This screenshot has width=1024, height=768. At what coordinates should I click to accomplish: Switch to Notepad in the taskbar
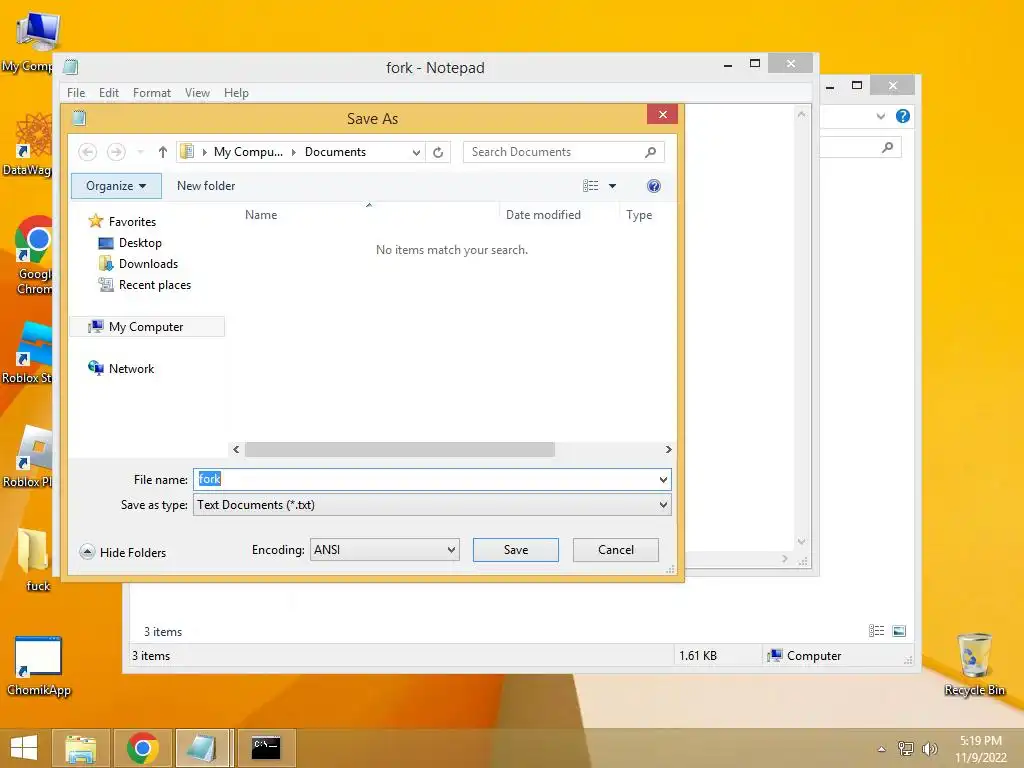[x=202, y=748]
